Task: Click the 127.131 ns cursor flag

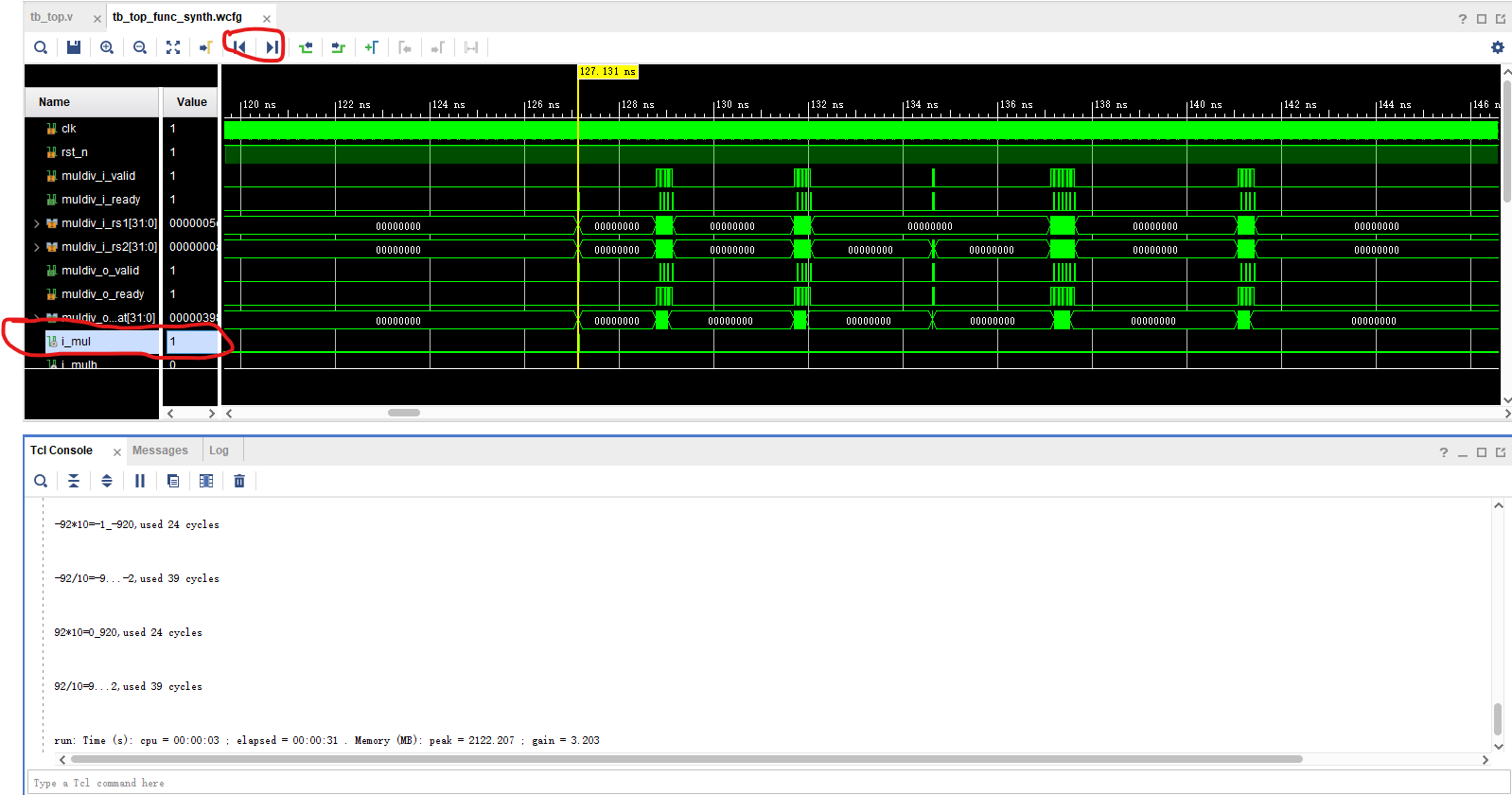Action: coord(607,72)
